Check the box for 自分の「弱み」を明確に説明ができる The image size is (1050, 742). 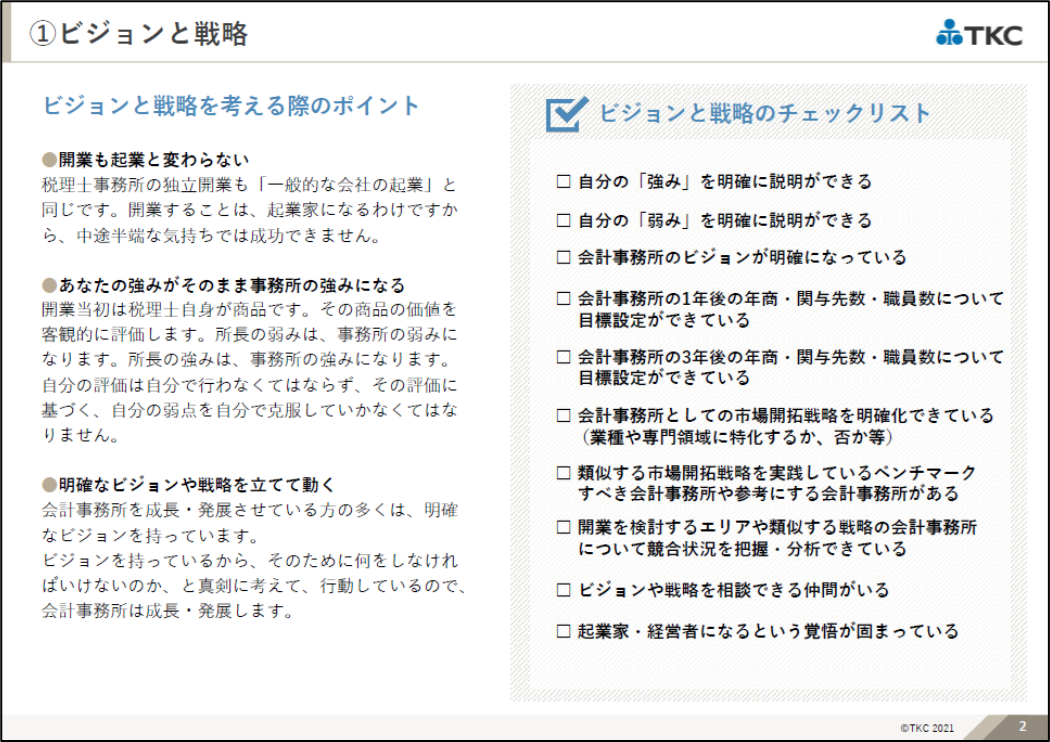click(564, 220)
